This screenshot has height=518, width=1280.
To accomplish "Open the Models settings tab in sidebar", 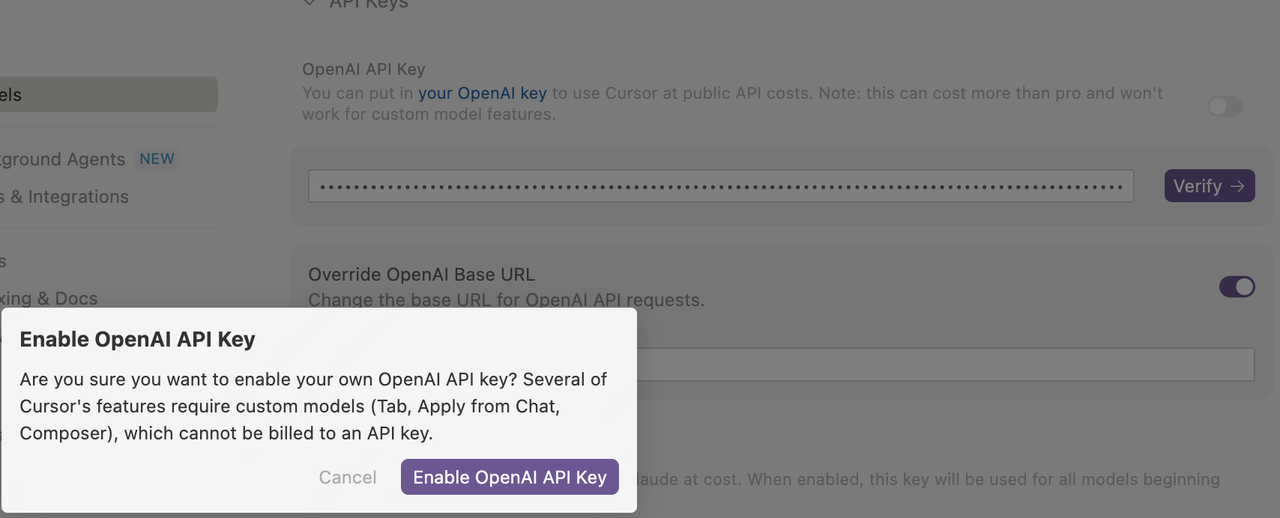I will point(100,95).
